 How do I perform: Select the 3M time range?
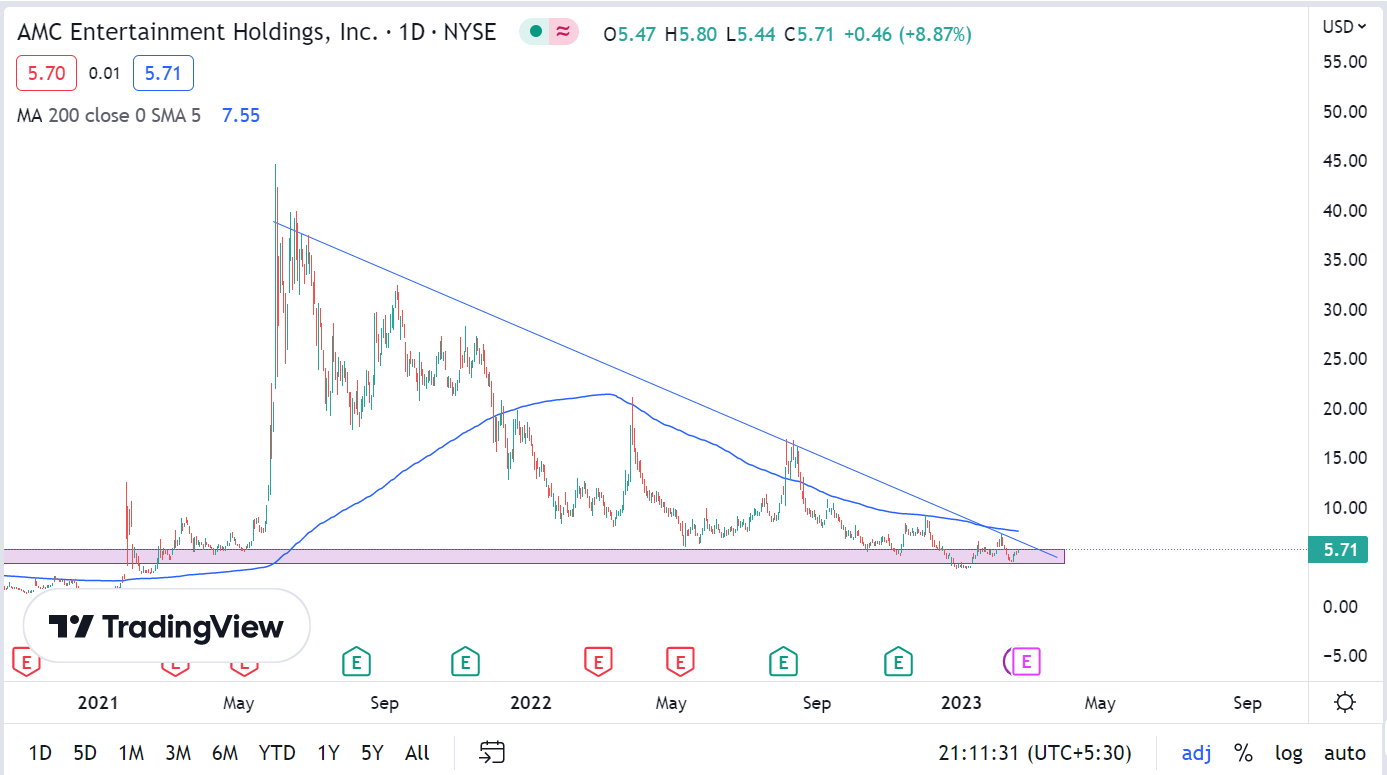[x=178, y=753]
